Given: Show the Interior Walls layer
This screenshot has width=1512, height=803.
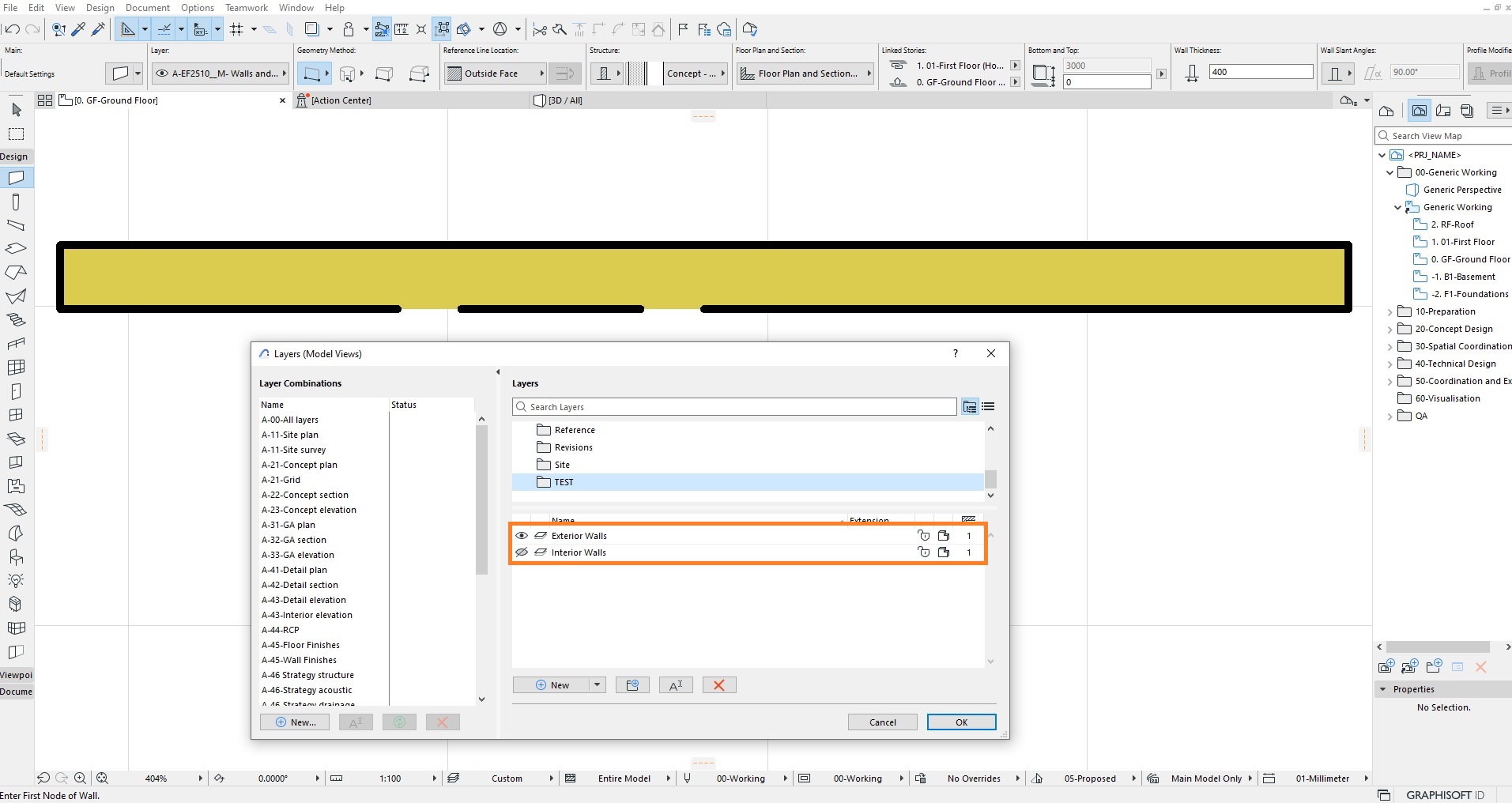Looking at the screenshot, I should [x=522, y=552].
